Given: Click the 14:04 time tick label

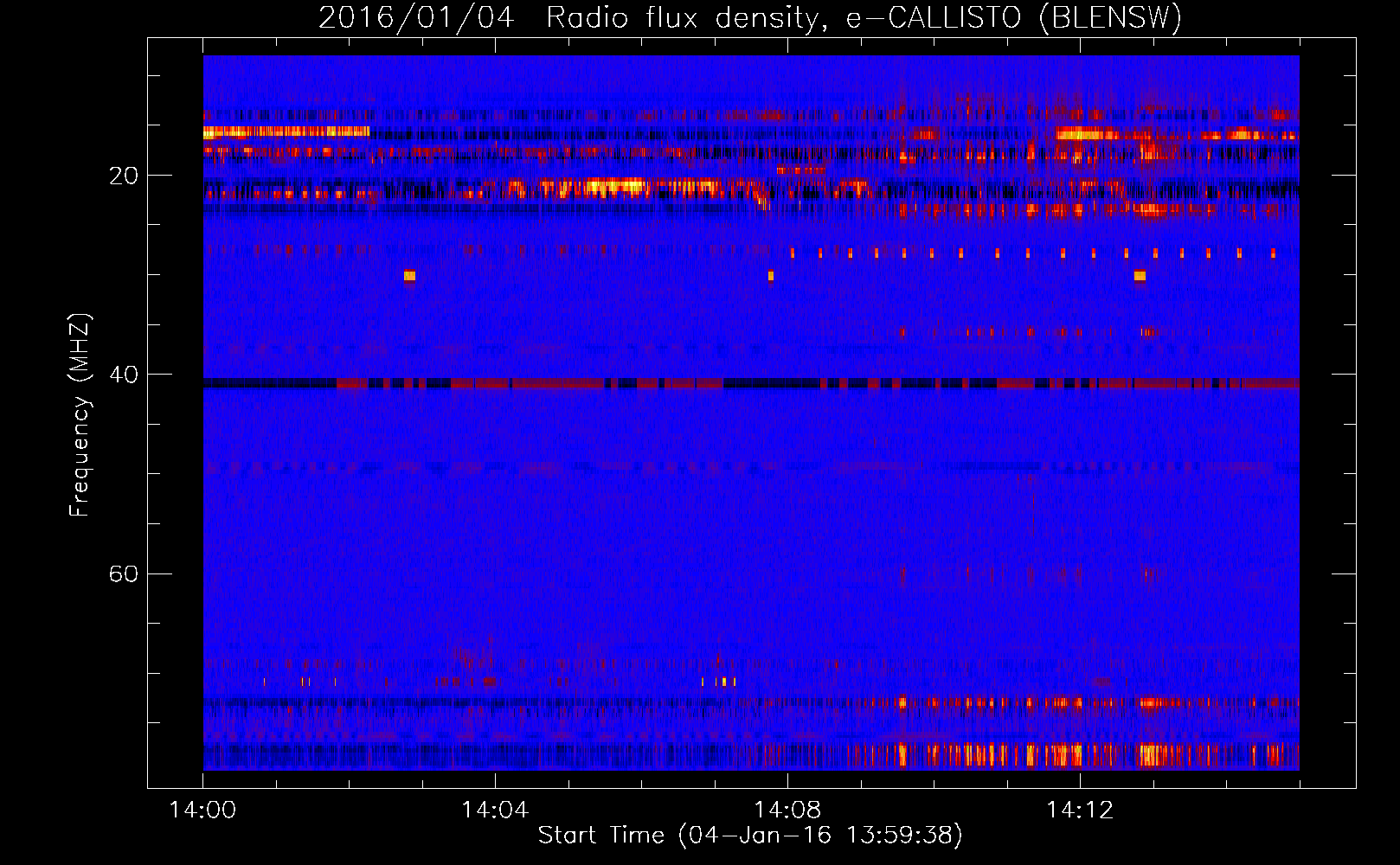Looking at the screenshot, I should [494, 811].
